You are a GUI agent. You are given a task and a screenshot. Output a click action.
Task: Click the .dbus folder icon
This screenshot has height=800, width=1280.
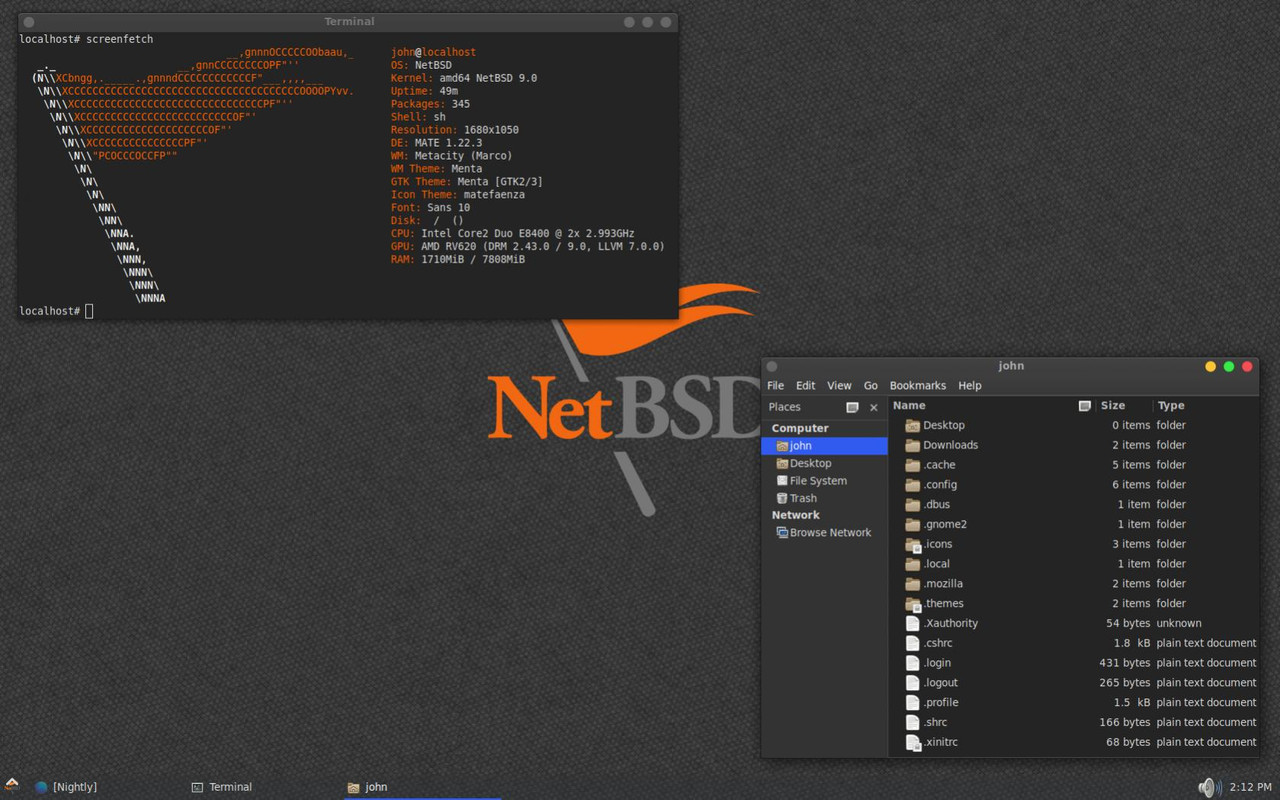912,505
